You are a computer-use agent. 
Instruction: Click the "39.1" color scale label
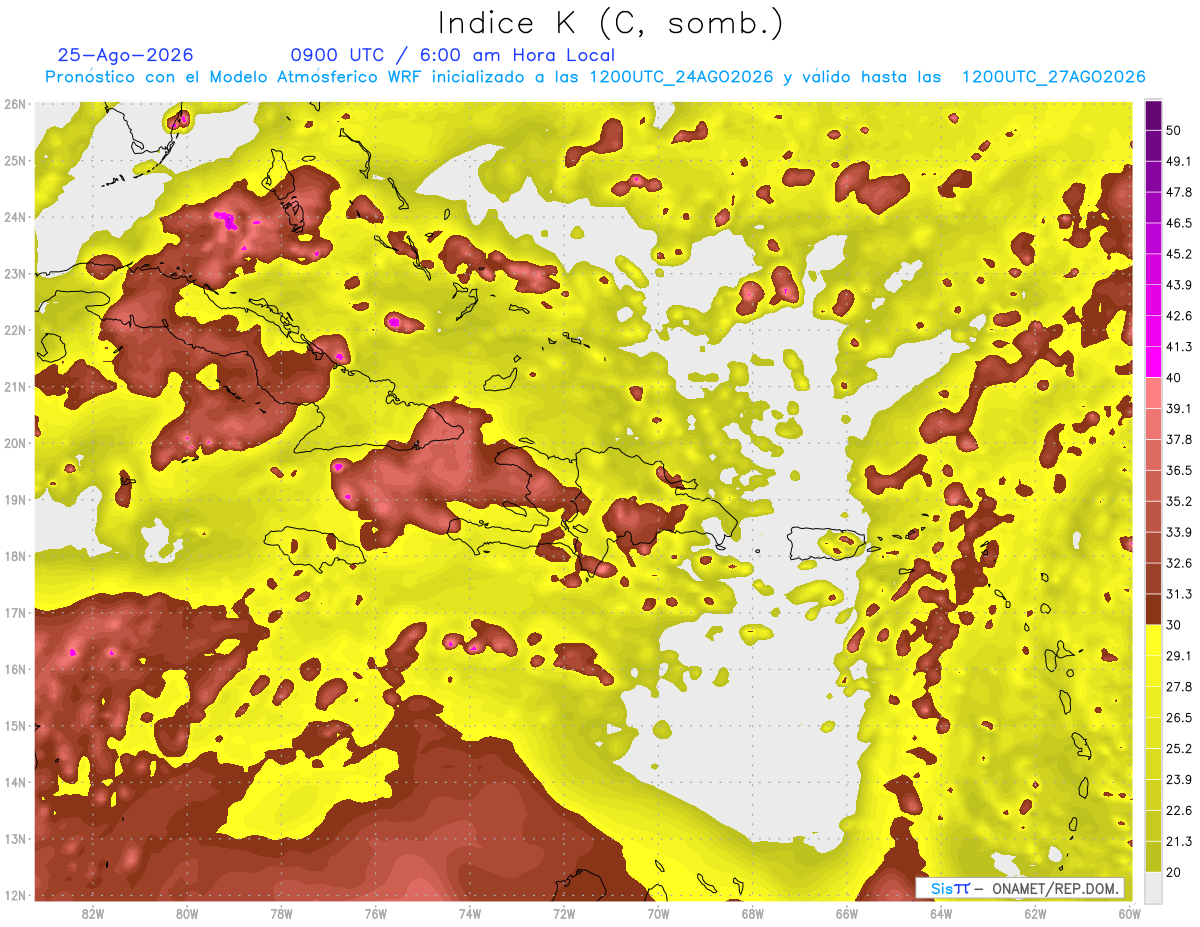pyautogui.click(x=1178, y=409)
